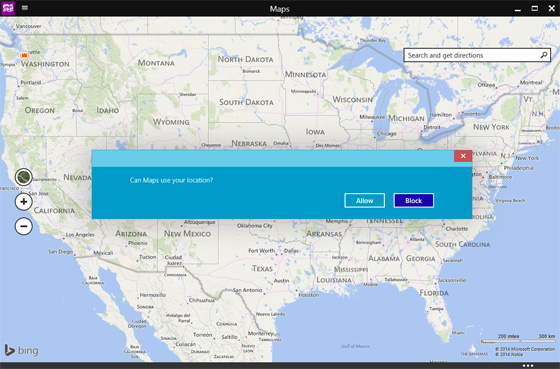Image resolution: width=560 pixels, height=369 pixels.
Task: Minimize the Maps window
Action: pos(518,9)
